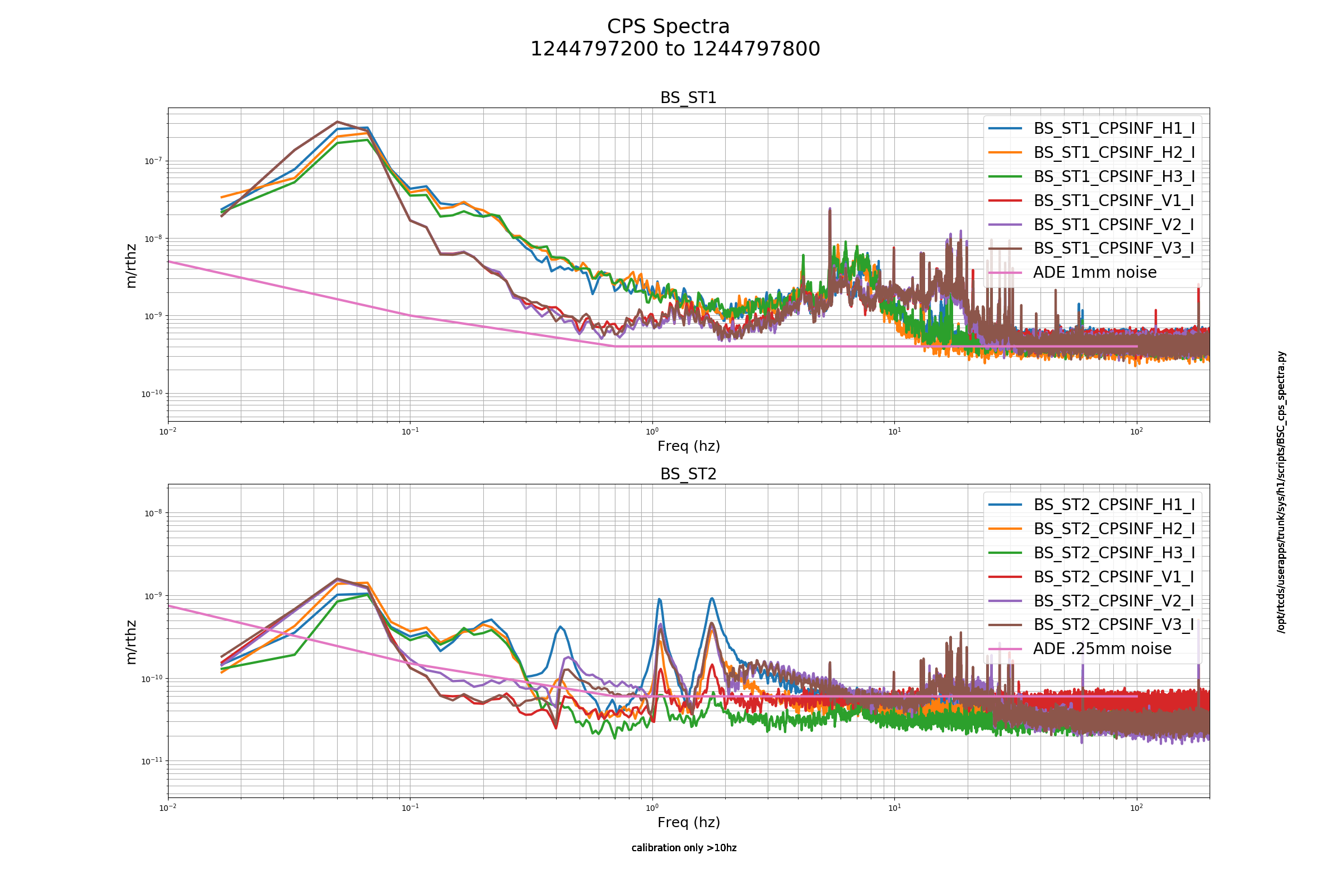Select legend entry BS_ST1_CPSINF_H2_I
The image size is (1344, 896).
point(1114,152)
